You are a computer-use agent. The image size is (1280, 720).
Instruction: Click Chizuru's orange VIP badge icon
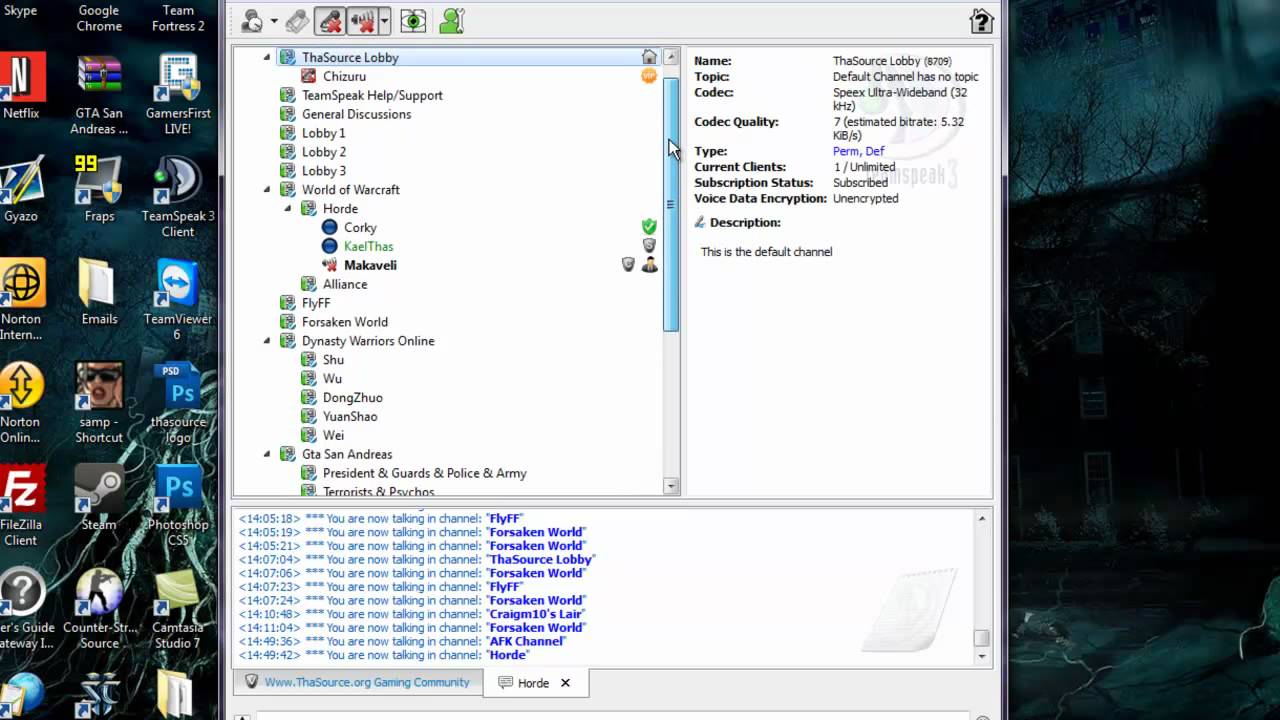click(649, 76)
